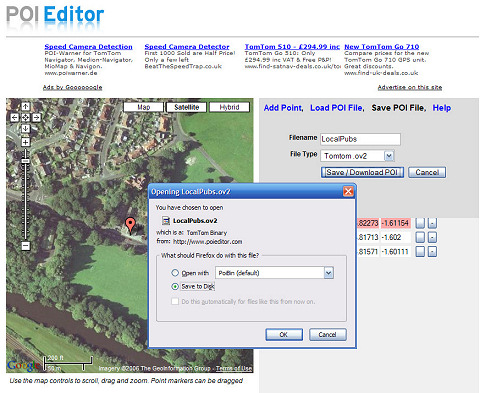Screen dimensions: 485x393
Task: Open the PoiBin (default) application dropdown
Action: coord(328,273)
